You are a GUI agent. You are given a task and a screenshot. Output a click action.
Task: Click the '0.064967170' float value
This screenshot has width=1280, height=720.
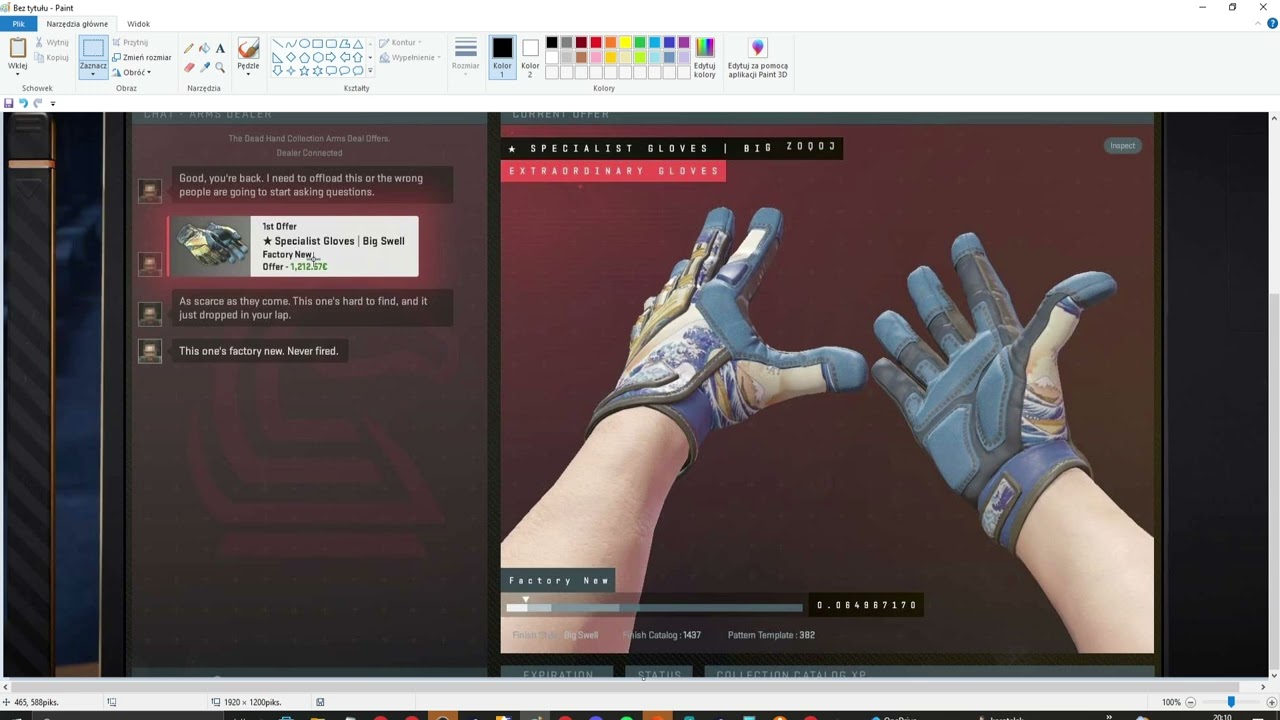tap(866, 605)
